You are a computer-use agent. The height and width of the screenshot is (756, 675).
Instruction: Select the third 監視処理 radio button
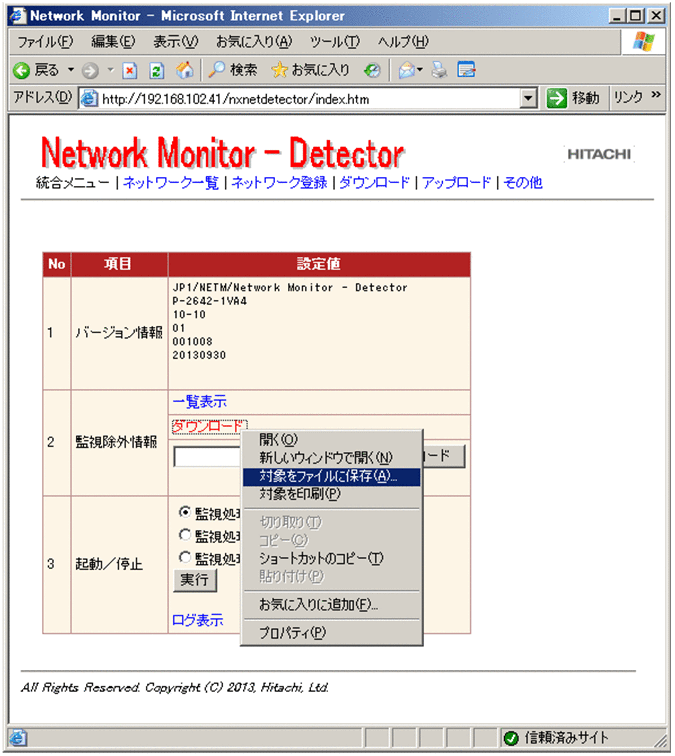(185, 557)
